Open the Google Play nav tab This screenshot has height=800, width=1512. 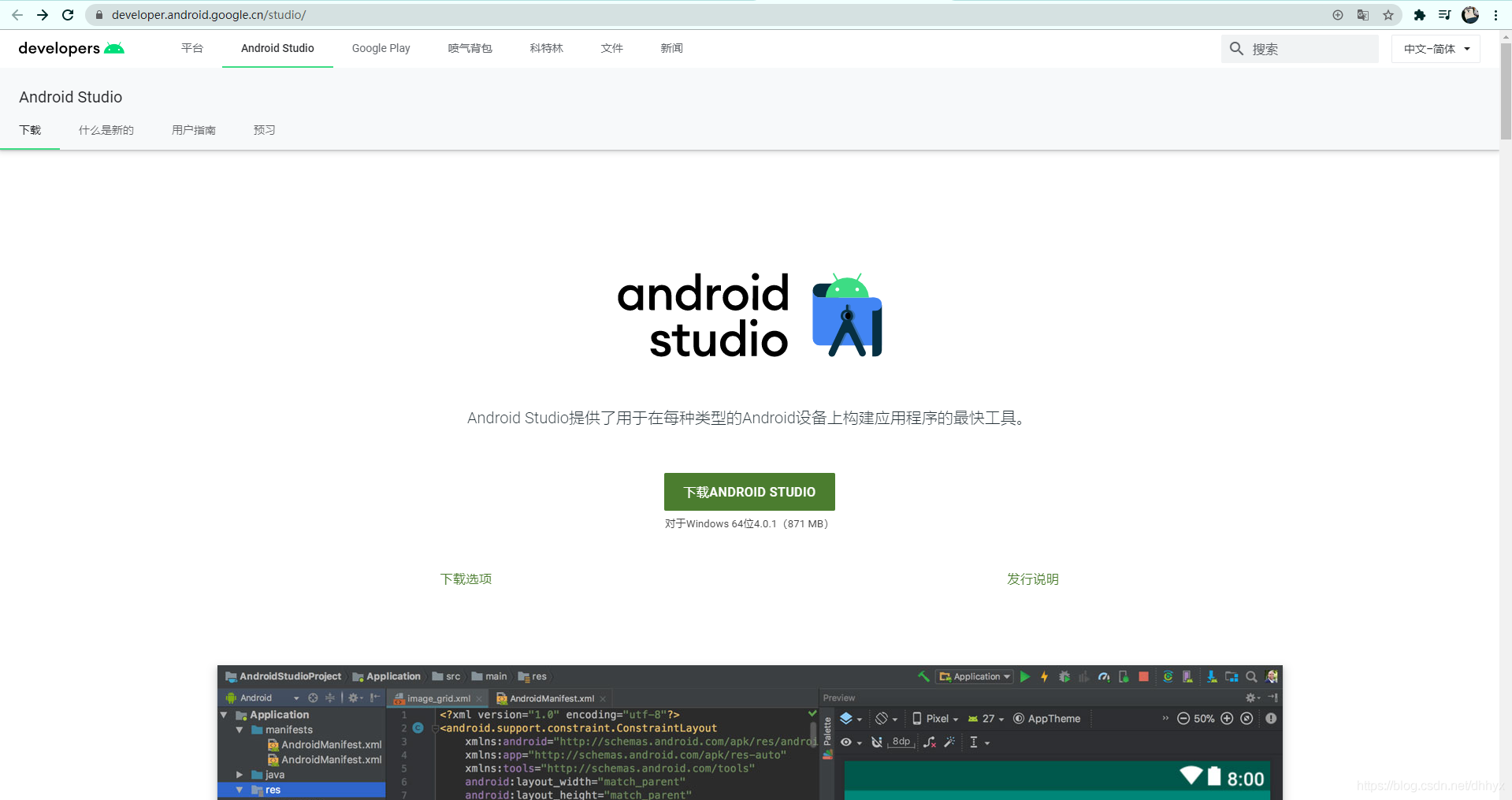(x=381, y=48)
